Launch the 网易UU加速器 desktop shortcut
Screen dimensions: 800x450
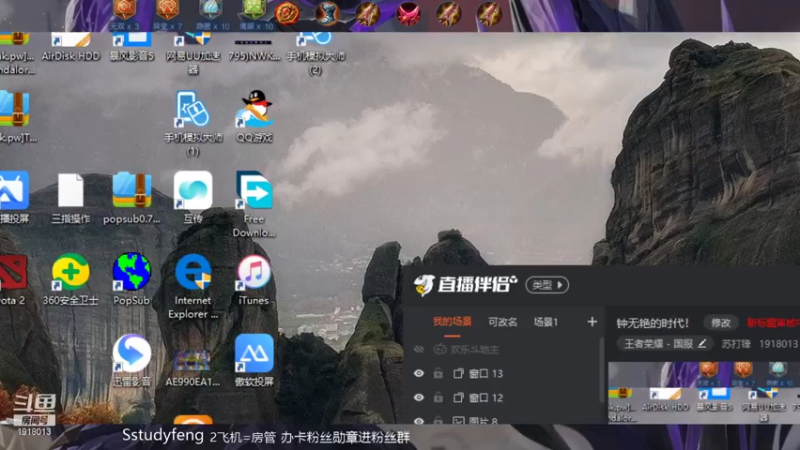point(193,54)
